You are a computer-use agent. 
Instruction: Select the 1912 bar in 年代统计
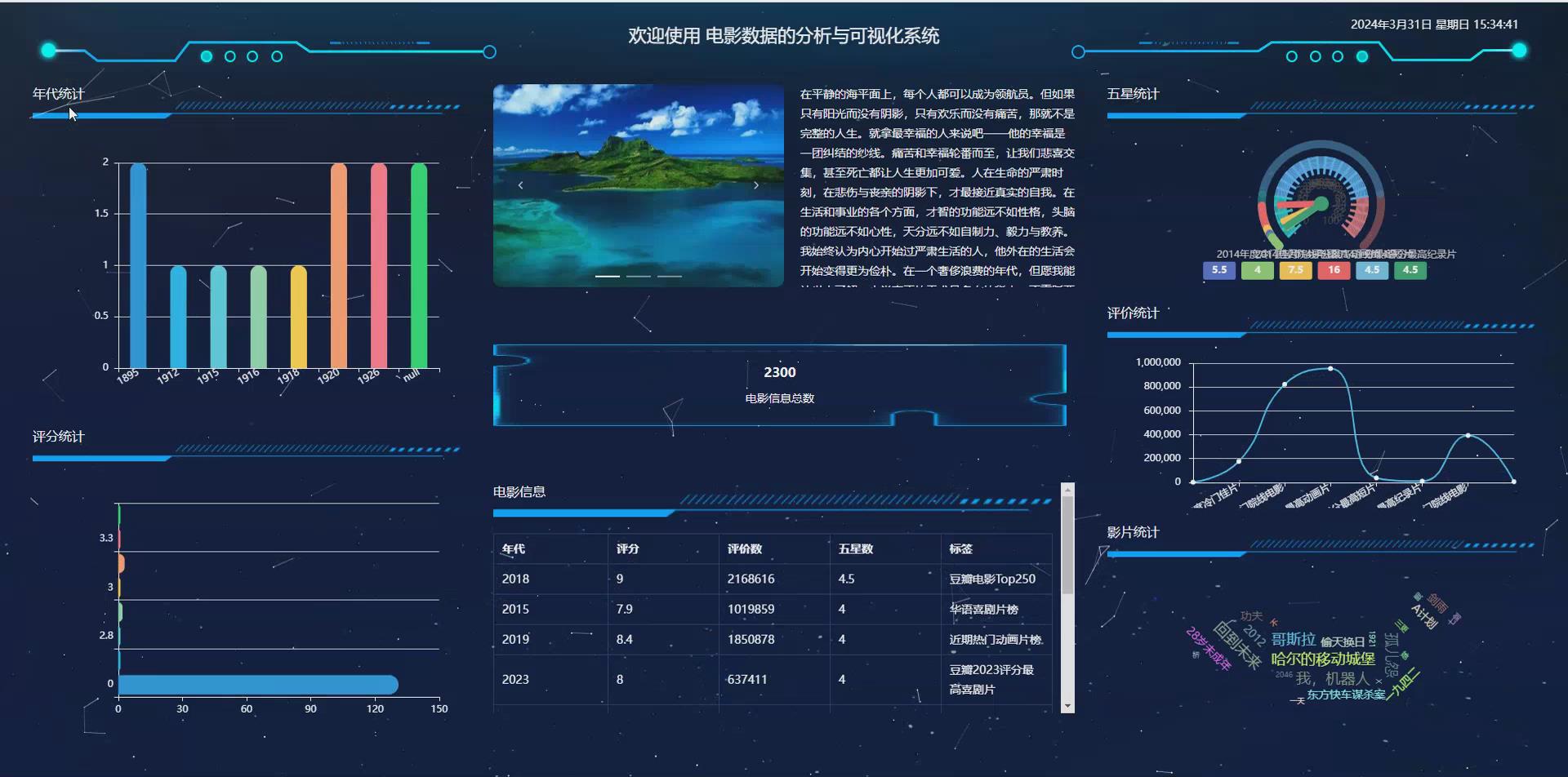coord(178,317)
